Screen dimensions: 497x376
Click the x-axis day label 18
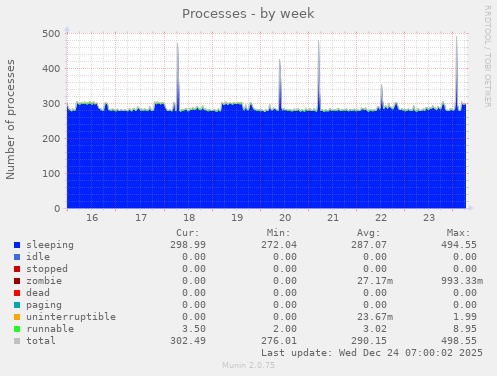coord(189,218)
